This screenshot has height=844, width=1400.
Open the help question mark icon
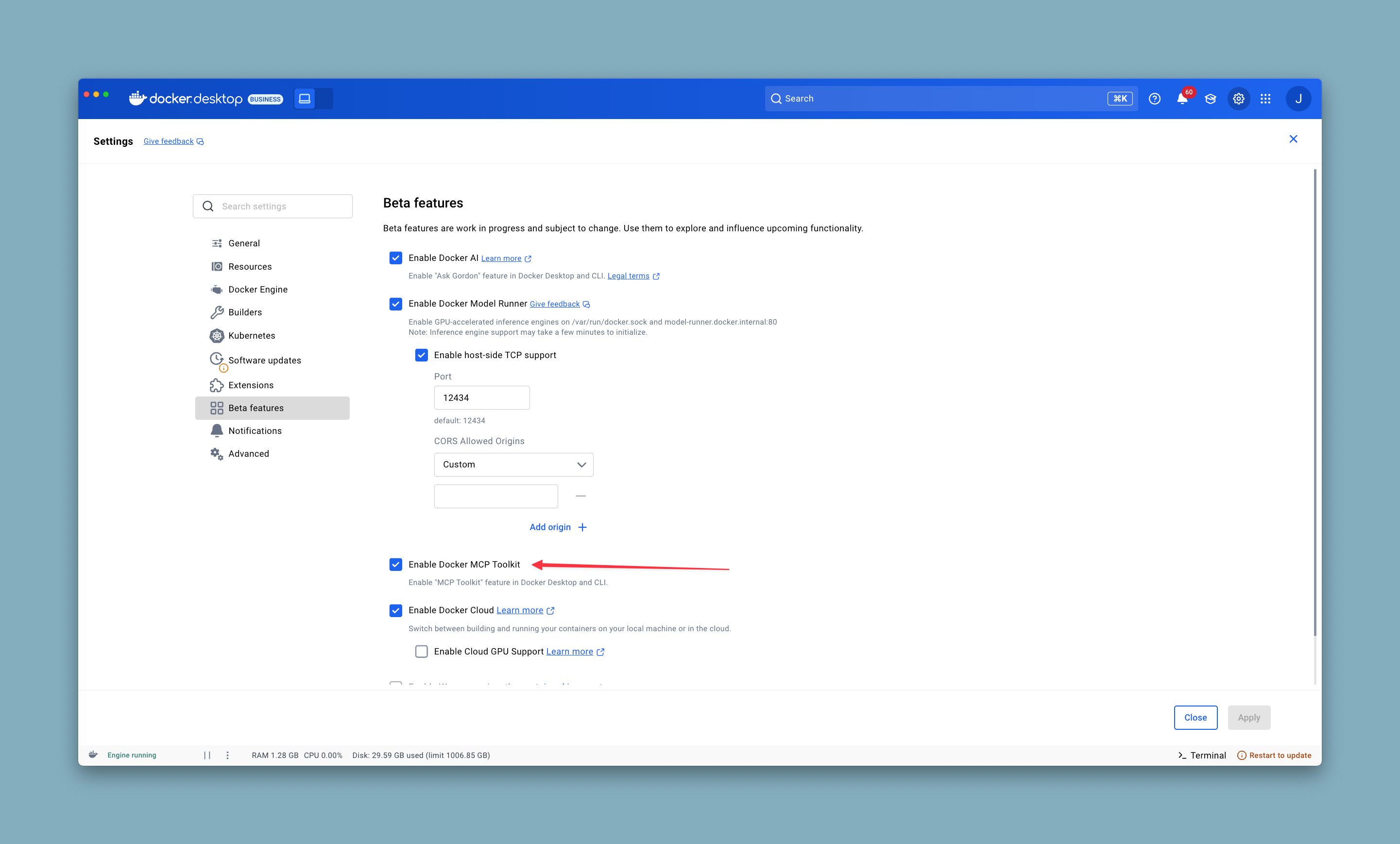(1155, 98)
